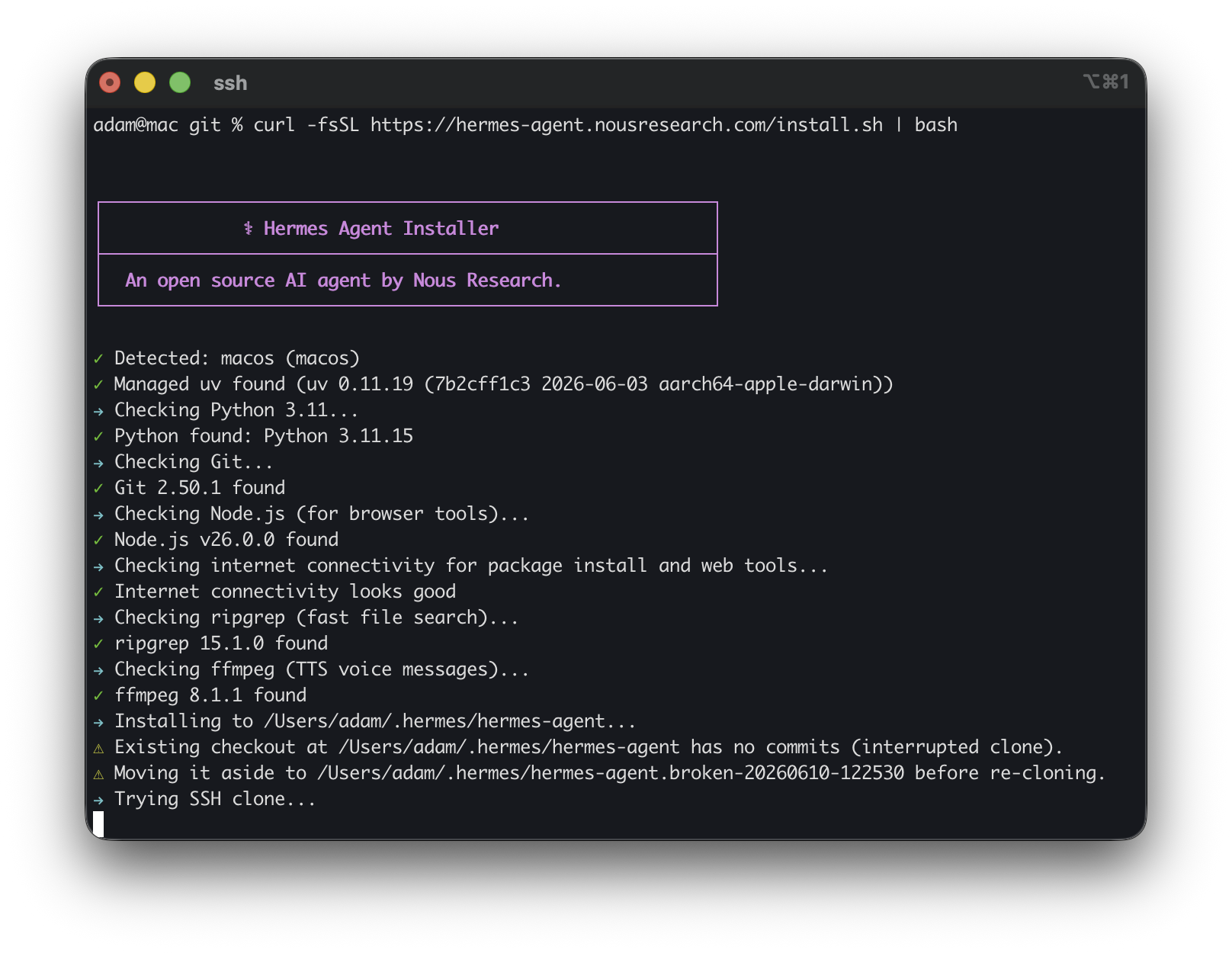Click the arrow beside 'Checking Git...'
This screenshot has width=1232, height=953.
(98, 463)
